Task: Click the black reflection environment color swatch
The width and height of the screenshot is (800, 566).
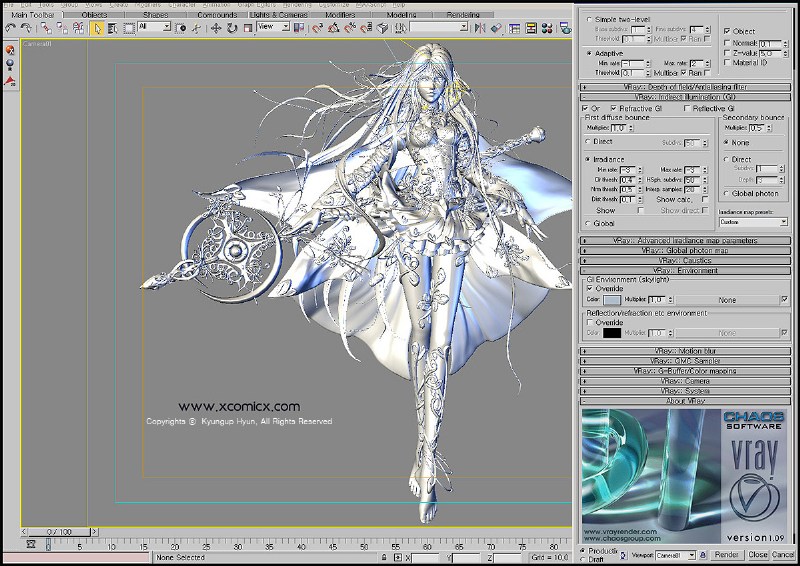Action: (611, 333)
